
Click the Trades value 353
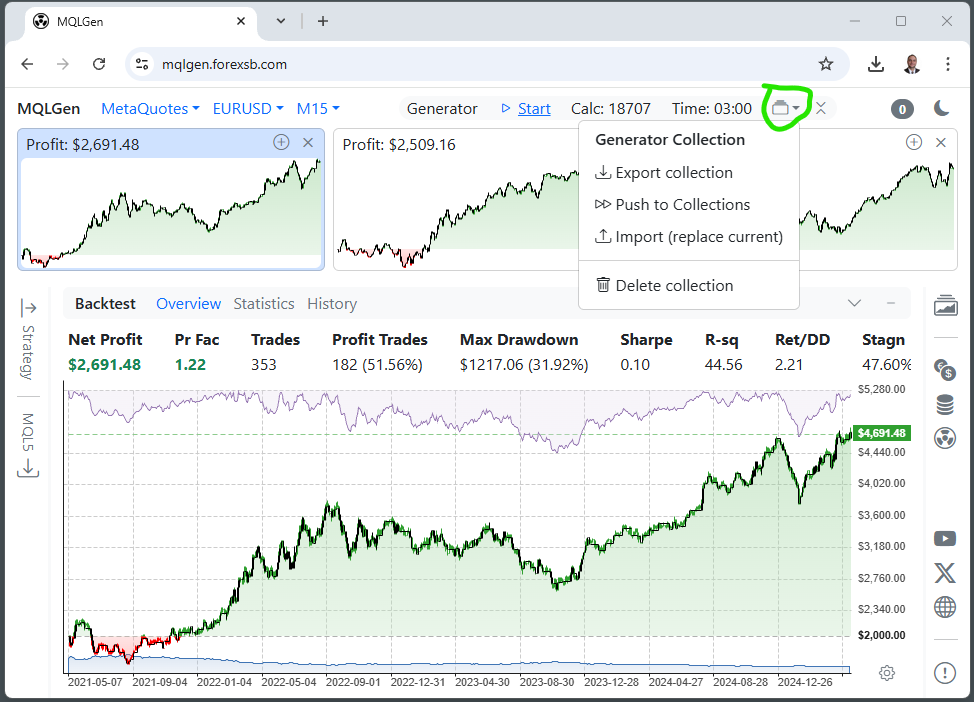263,365
